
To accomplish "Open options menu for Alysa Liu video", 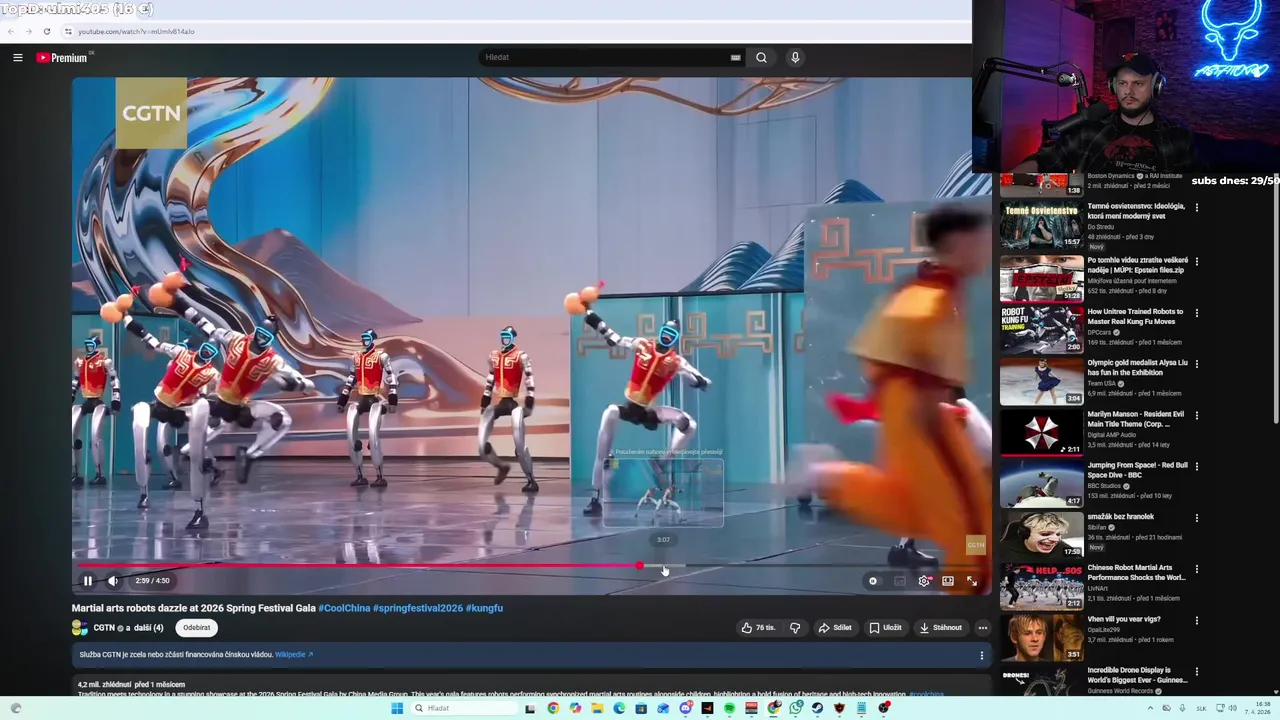I will [1197, 364].
